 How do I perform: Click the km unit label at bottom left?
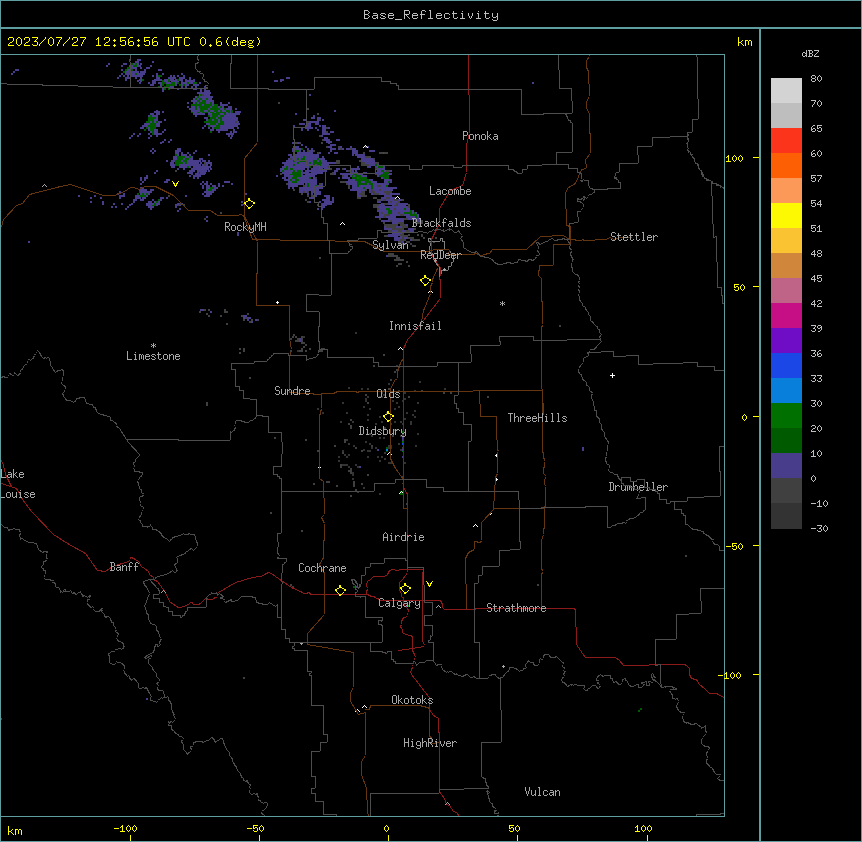pos(15,830)
